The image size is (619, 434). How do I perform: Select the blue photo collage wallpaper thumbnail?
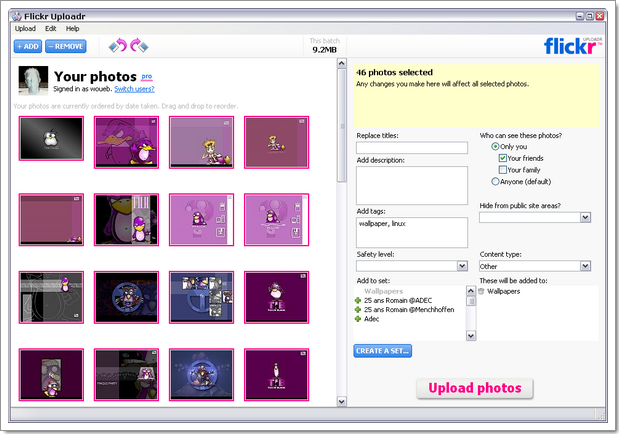tap(201, 297)
